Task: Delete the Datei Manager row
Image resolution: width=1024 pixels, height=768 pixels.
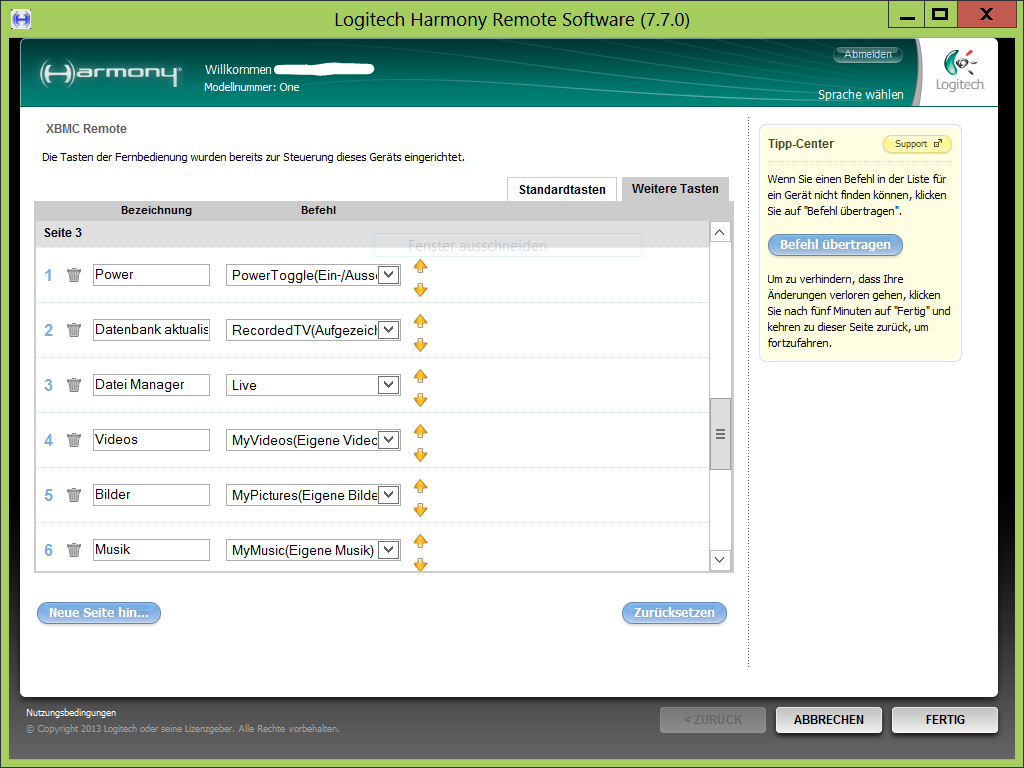Action: pos(74,385)
